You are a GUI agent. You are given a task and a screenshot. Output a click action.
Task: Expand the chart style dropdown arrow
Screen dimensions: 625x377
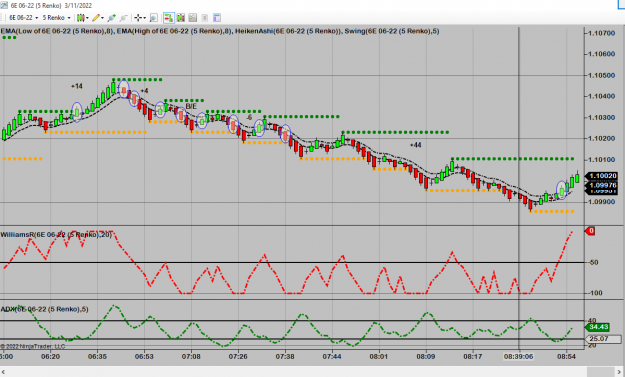pyautogui.click(x=87, y=18)
